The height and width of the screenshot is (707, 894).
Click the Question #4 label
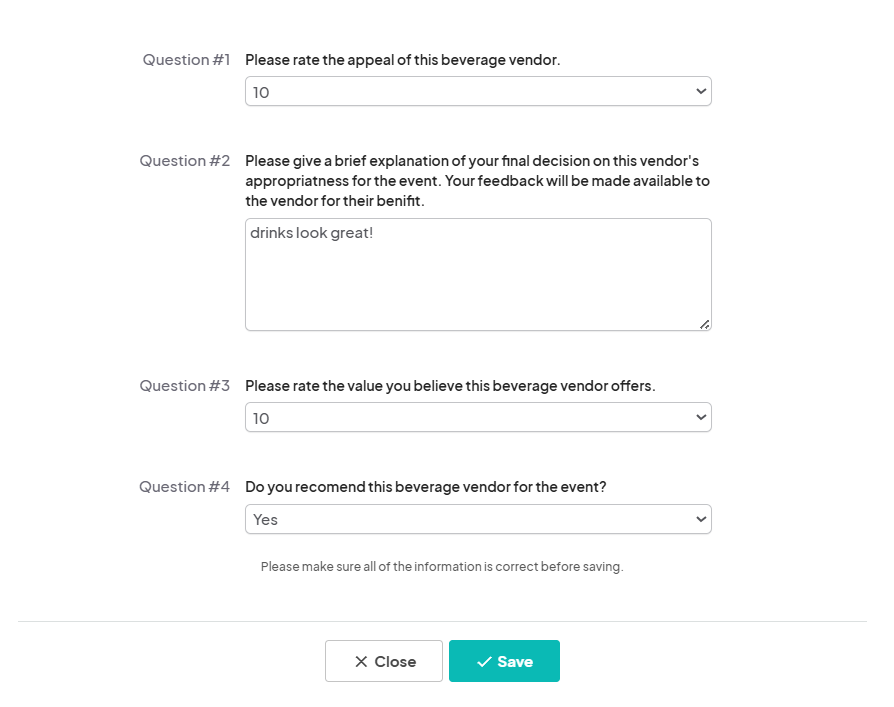click(x=184, y=487)
